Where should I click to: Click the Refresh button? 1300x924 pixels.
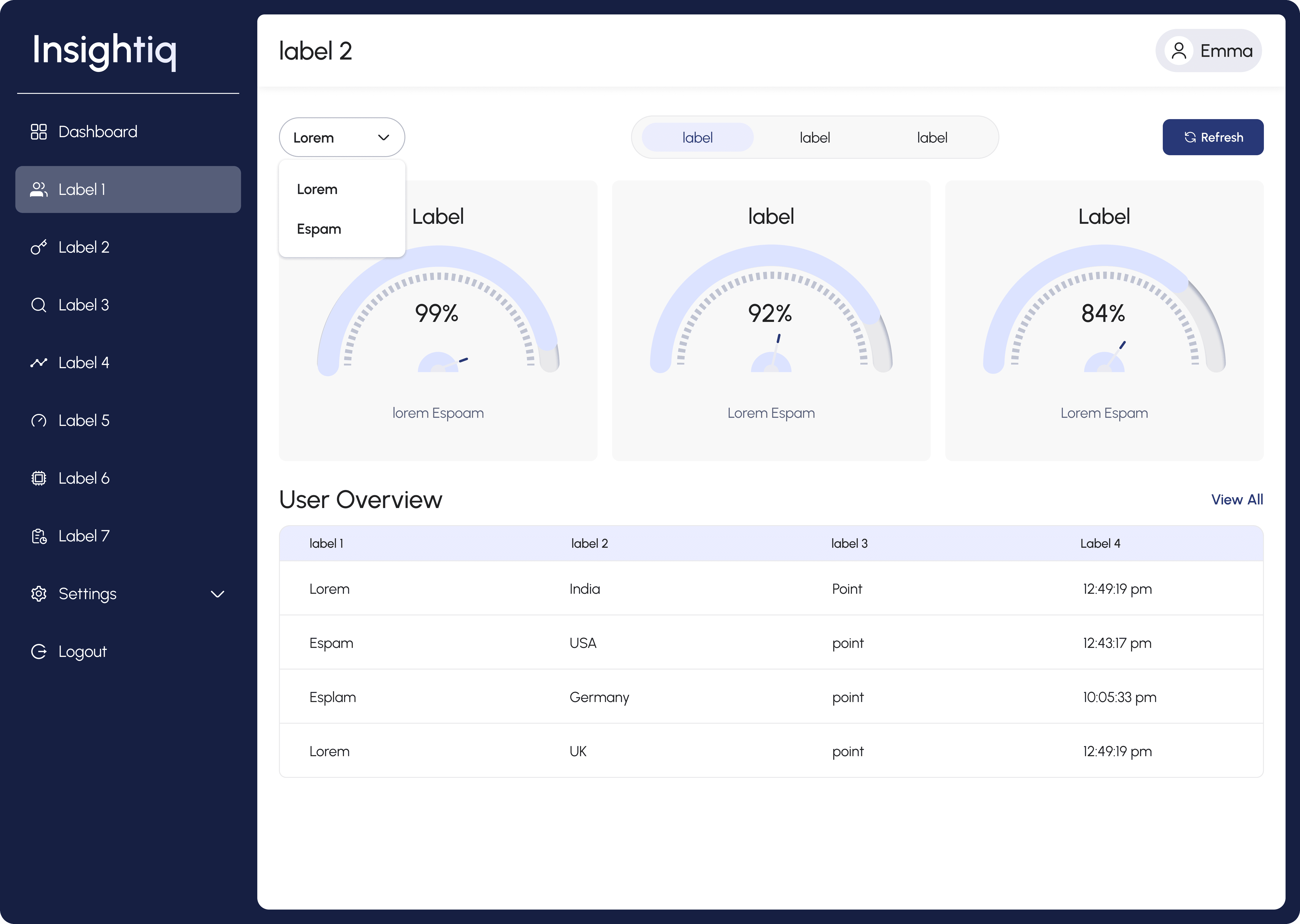coord(1213,137)
